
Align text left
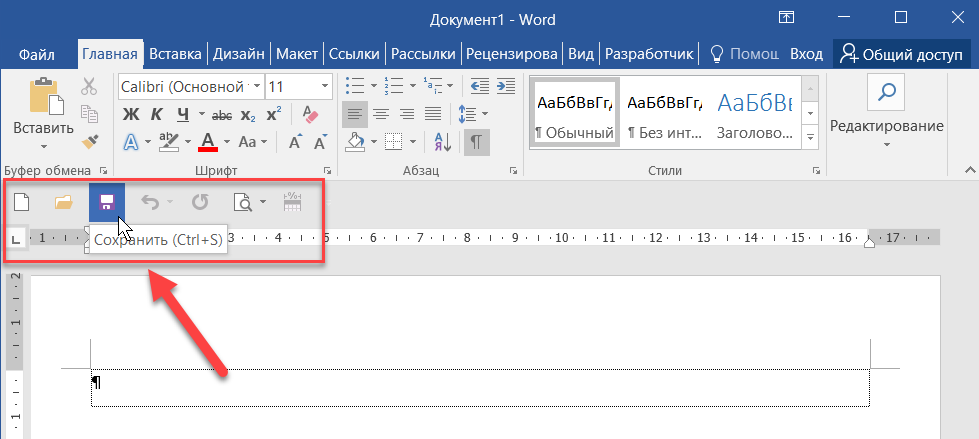(x=355, y=114)
